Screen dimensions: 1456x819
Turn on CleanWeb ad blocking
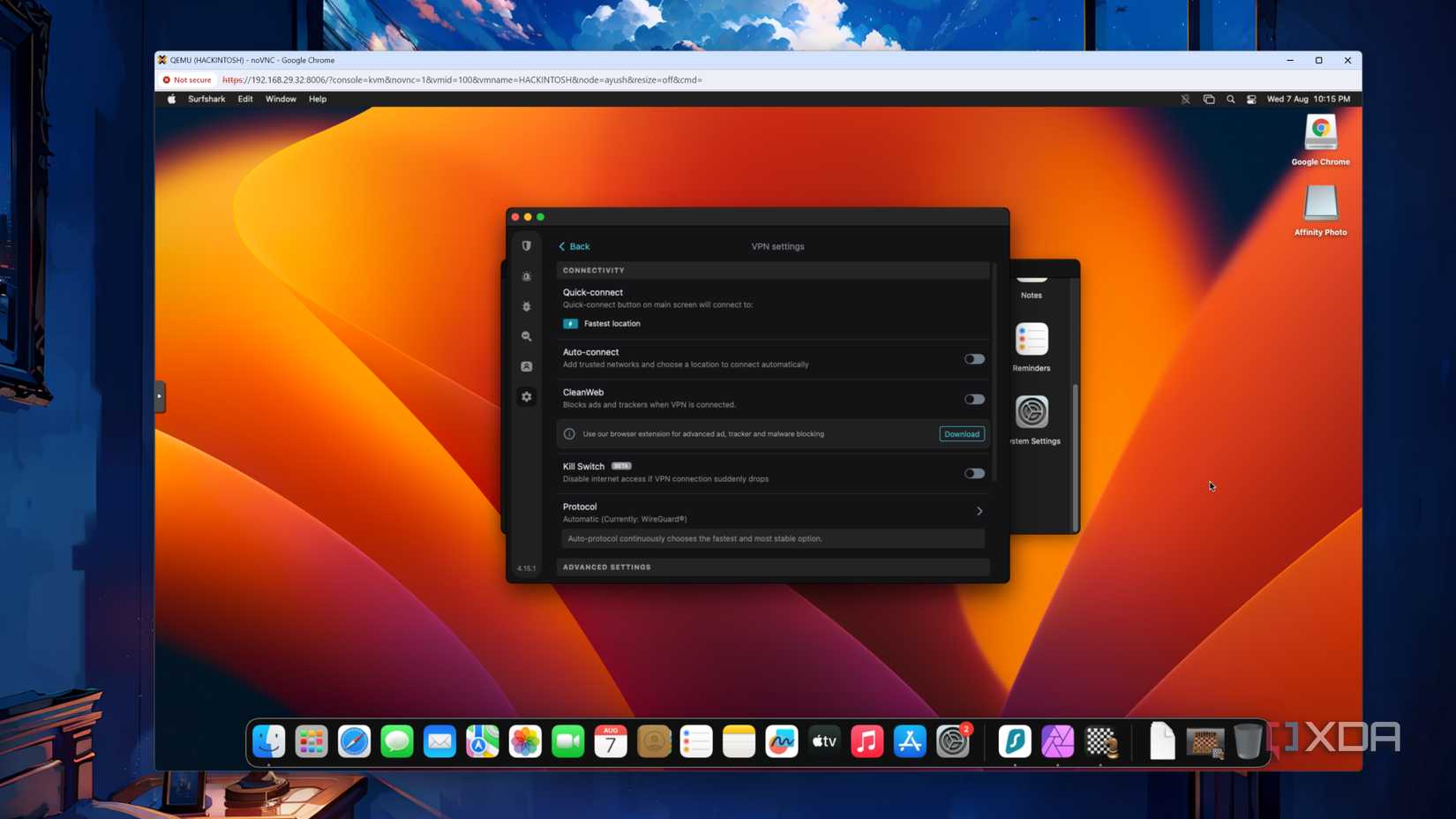pos(973,399)
